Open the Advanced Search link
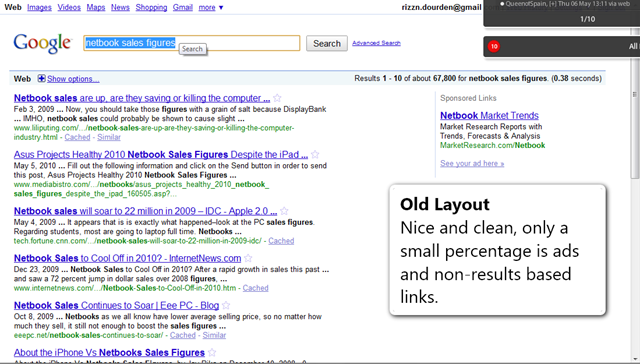This screenshot has height=364, width=640. point(376,43)
